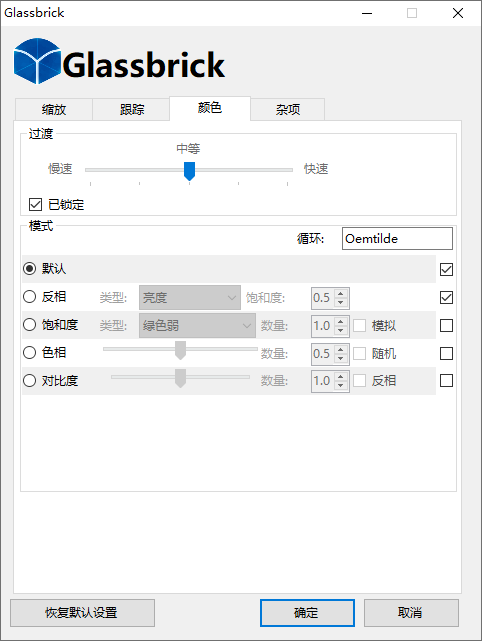Click the Glassbrick cube logo
Screen dimensions: 482x641
point(37,61)
